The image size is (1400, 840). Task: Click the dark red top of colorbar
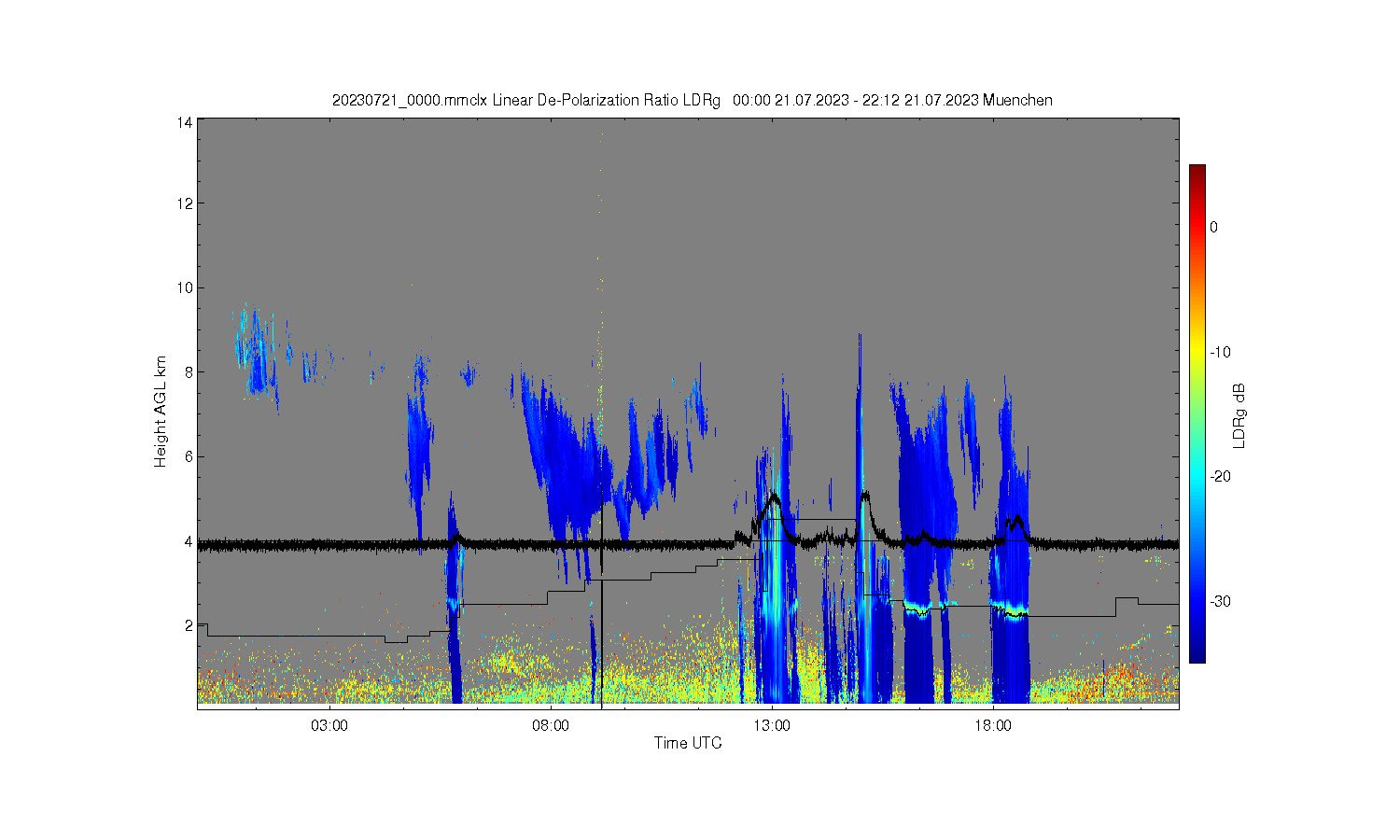(1197, 170)
